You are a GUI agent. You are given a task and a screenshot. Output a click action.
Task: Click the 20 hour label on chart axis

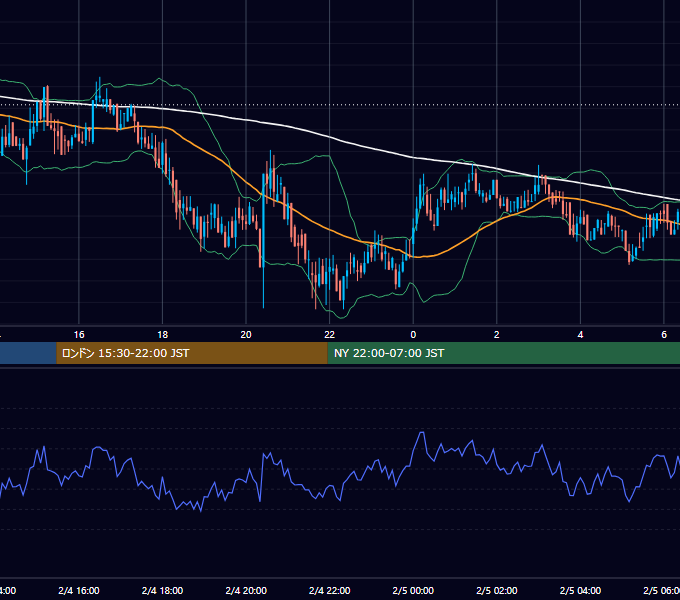(246, 335)
